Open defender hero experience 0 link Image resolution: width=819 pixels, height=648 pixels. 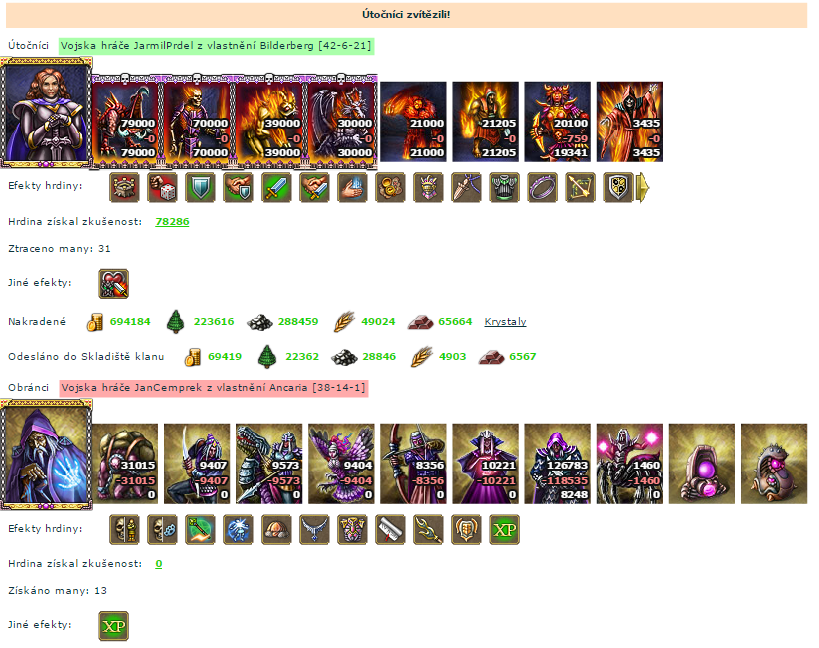(159, 563)
